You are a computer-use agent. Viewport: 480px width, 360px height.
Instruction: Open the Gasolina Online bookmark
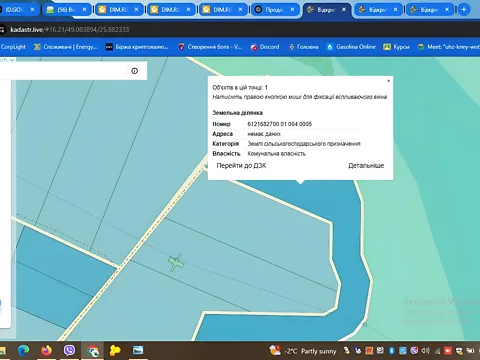coord(351,47)
